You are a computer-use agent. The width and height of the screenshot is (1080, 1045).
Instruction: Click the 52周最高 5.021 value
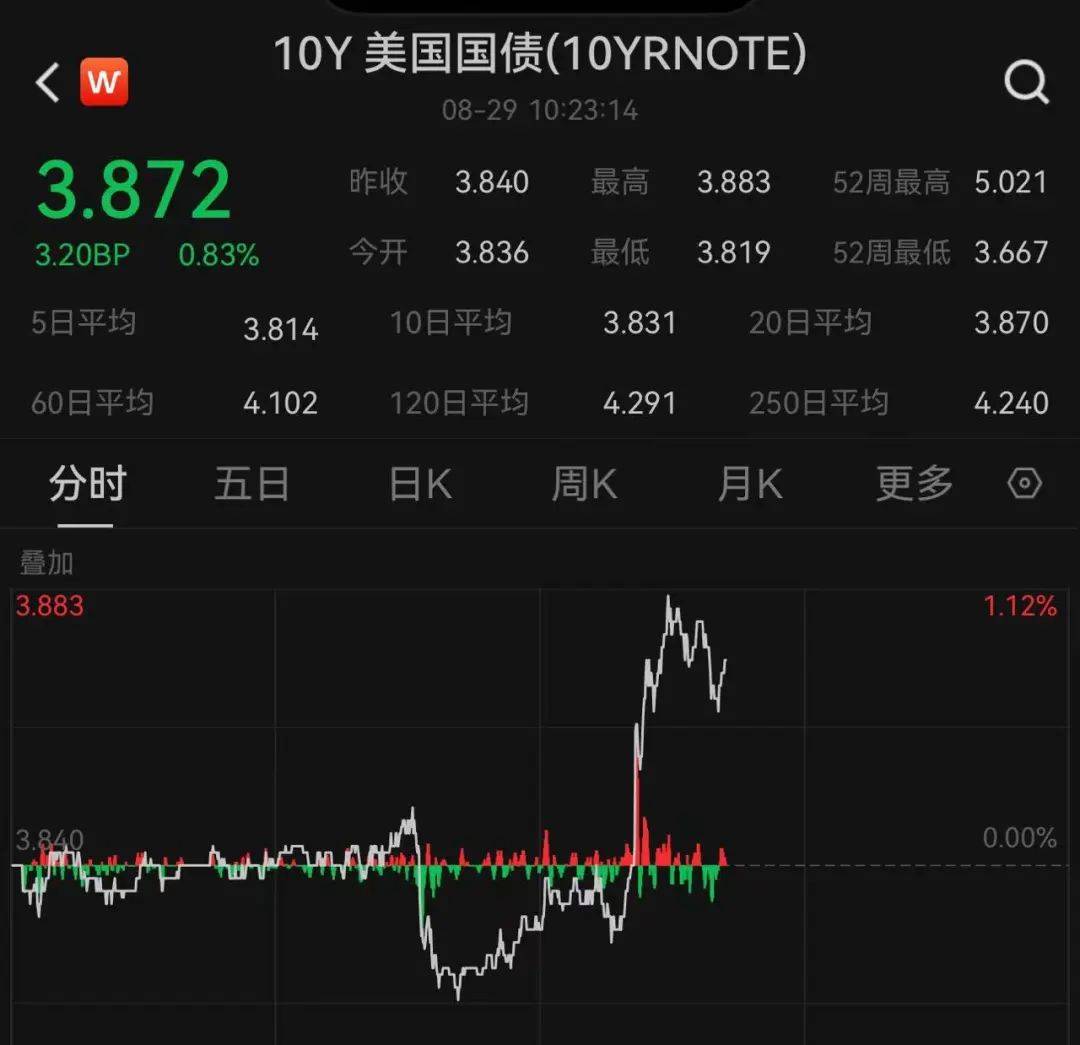tap(1010, 183)
